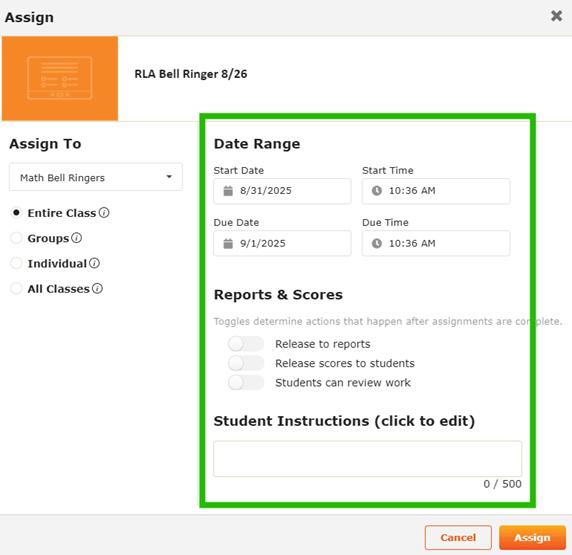This screenshot has width=572, height=555.
Task: Choose the All Classes radio option
Action: point(16,288)
